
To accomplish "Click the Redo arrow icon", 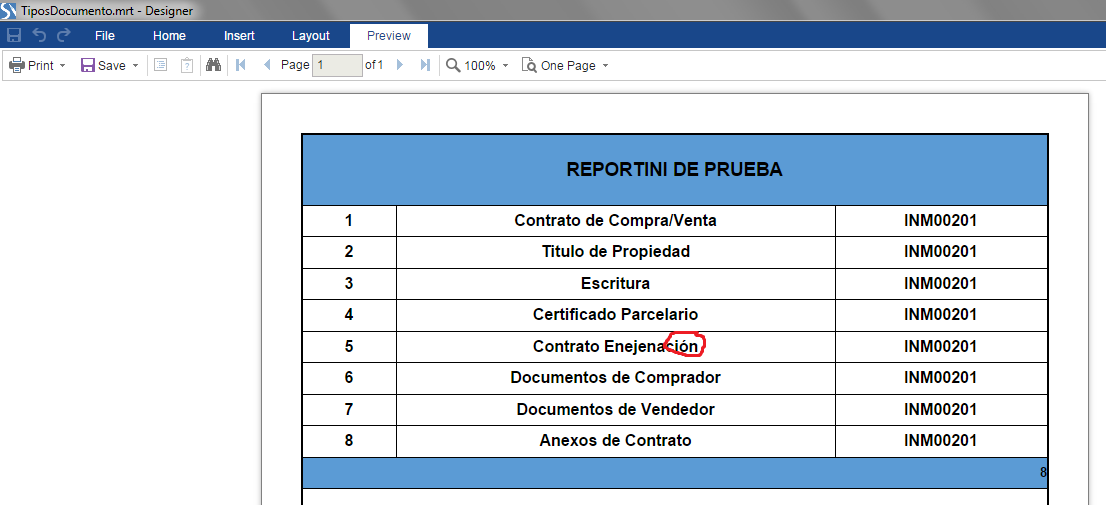I will click(x=63, y=35).
